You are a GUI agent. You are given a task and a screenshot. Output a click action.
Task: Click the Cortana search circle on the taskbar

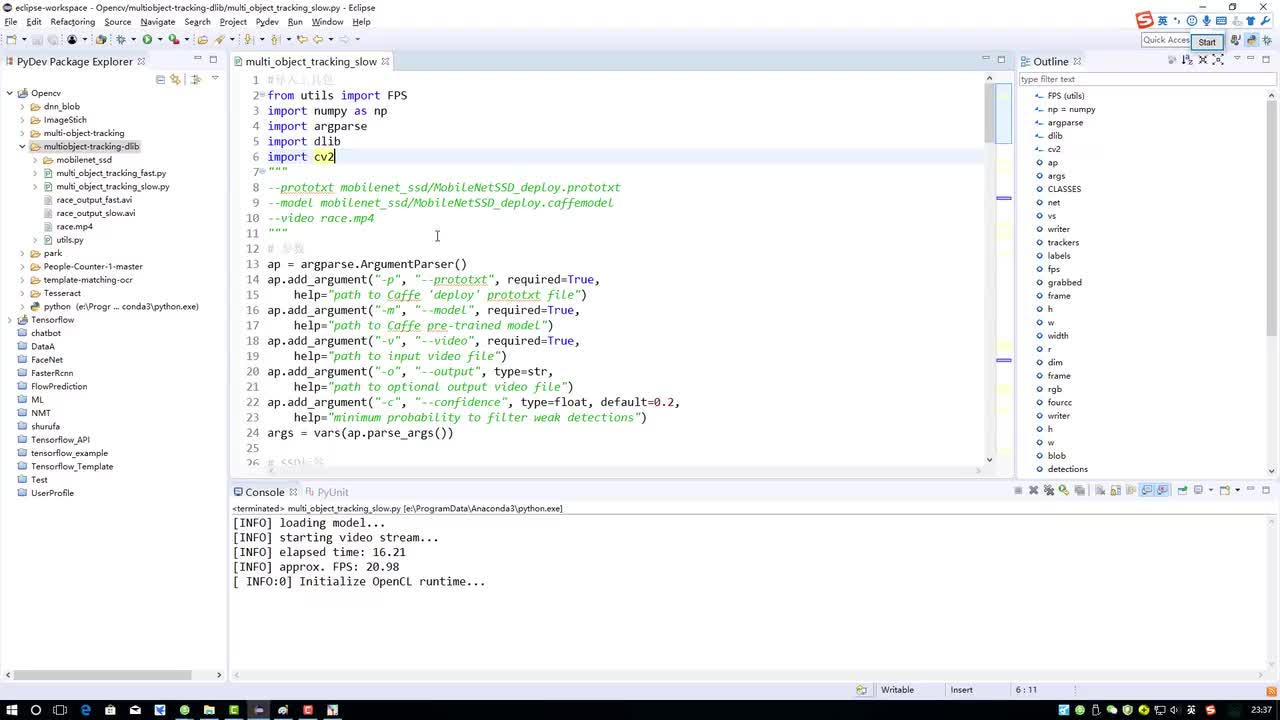click(x=36, y=710)
